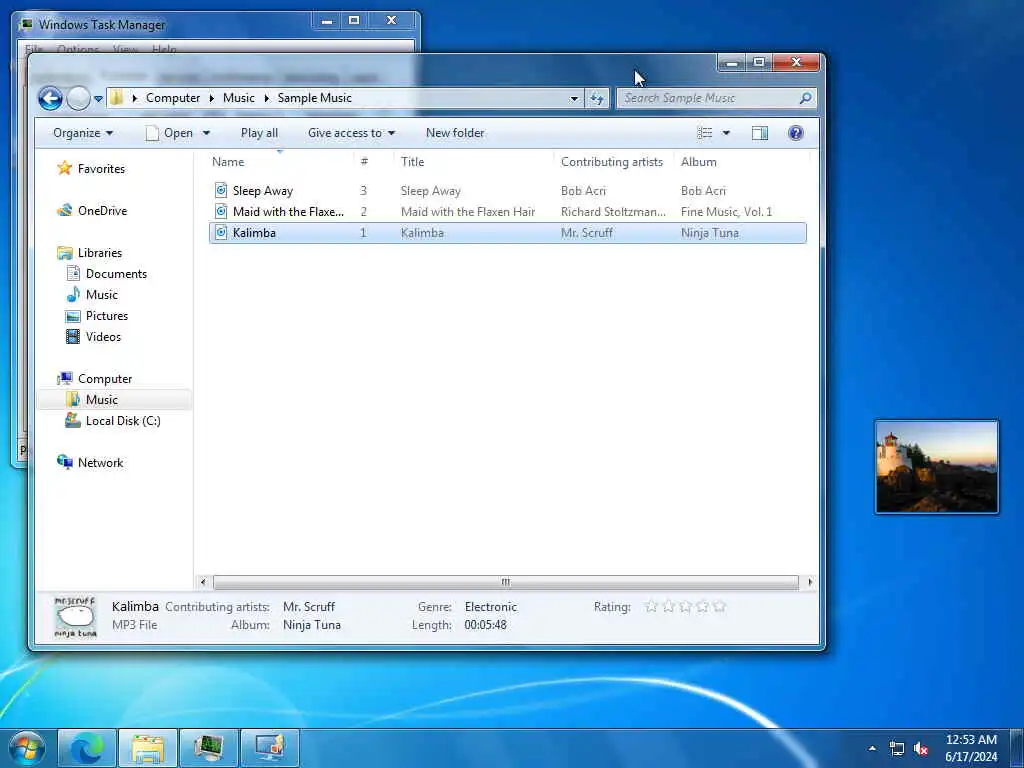
Task: Click the File Explorer taskbar icon
Action: [148, 748]
